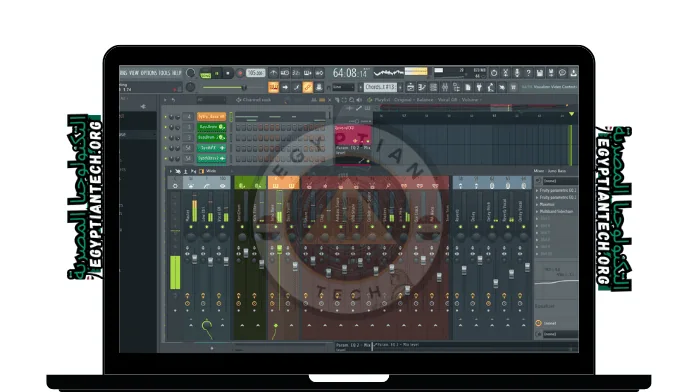Select previous pattern arrow beside pattern name
The height and width of the screenshot is (392, 698).
coord(361,87)
